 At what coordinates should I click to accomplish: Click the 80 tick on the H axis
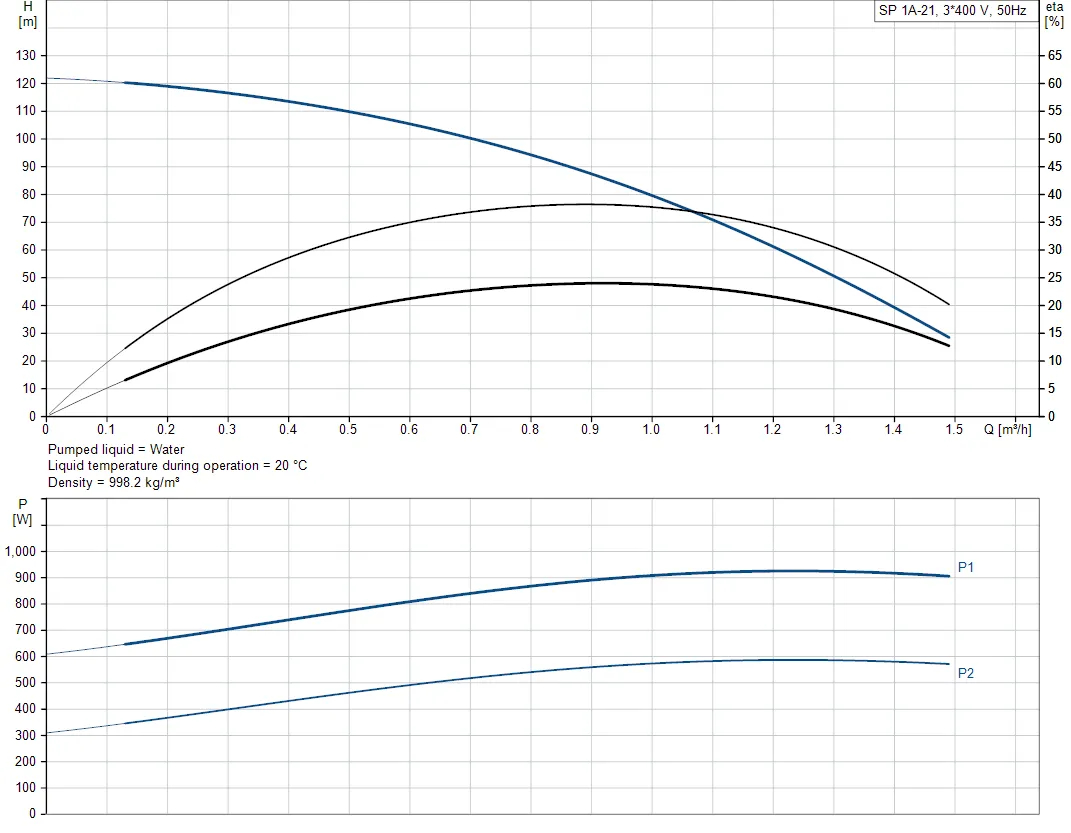click(29, 195)
